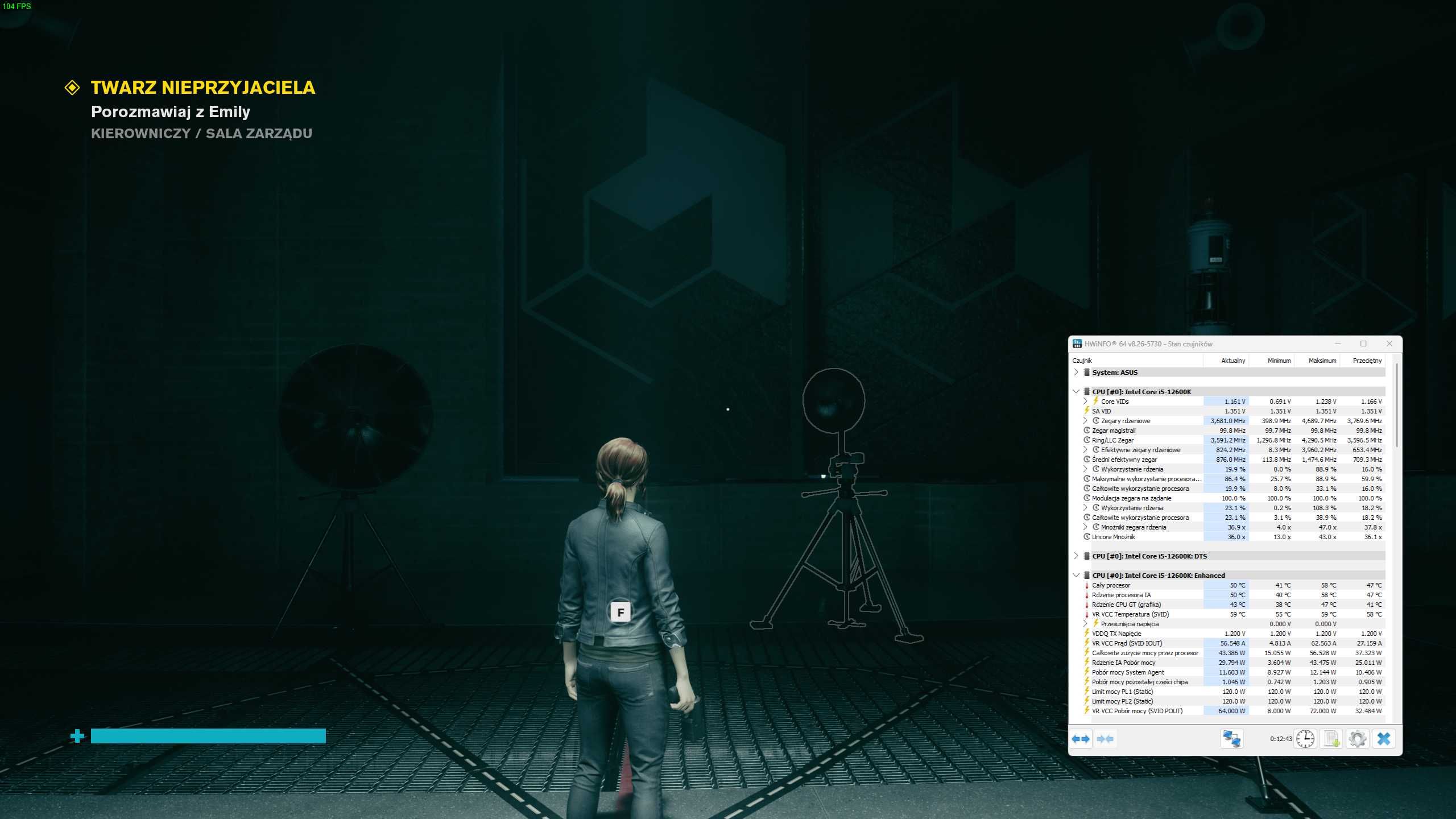Expand the Wykorzystanie rdzenia row showing 23.1 %
Image resolution: width=1456 pixels, height=819 pixels.
1085,508
